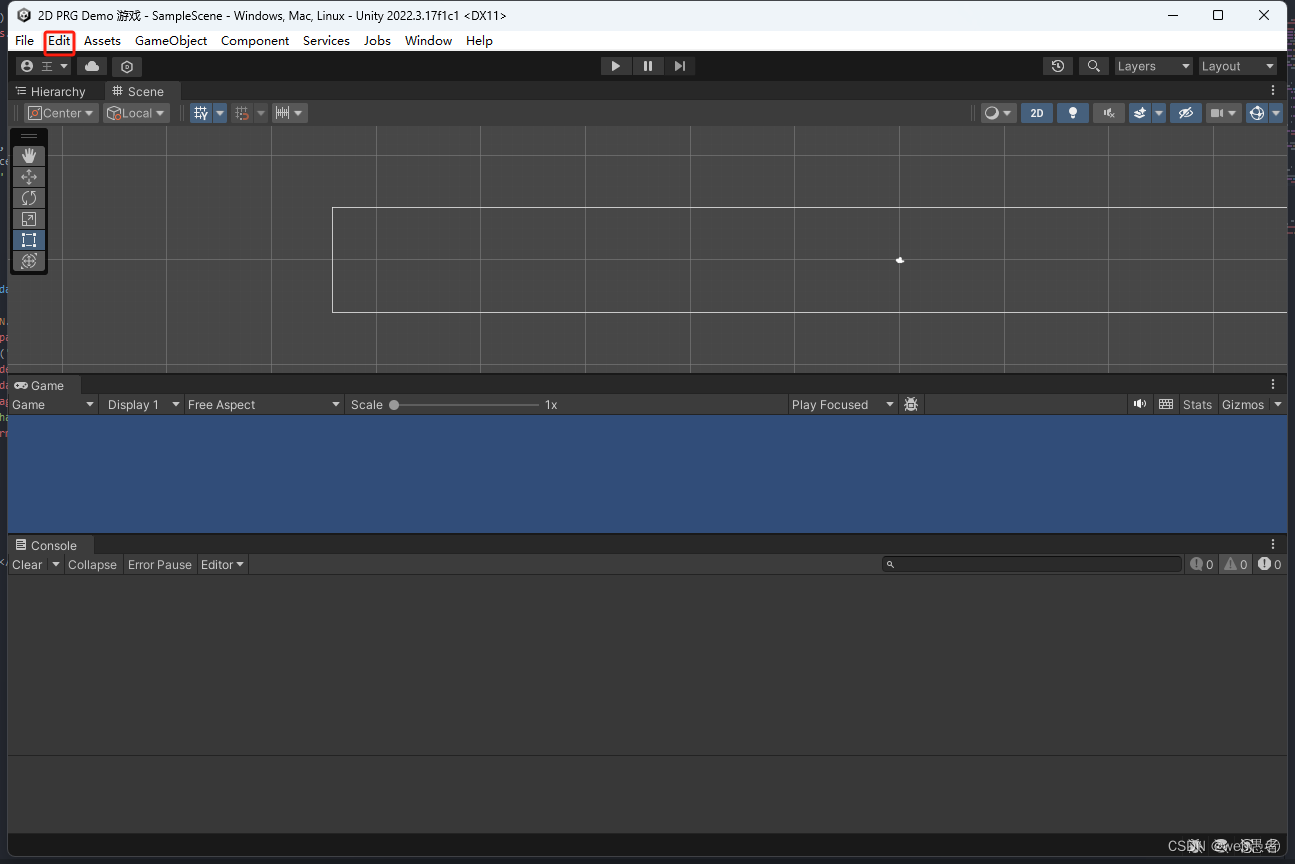This screenshot has width=1295, height=864.
Task: Open Free Aspect dropdown
Action: click(265, 404)
